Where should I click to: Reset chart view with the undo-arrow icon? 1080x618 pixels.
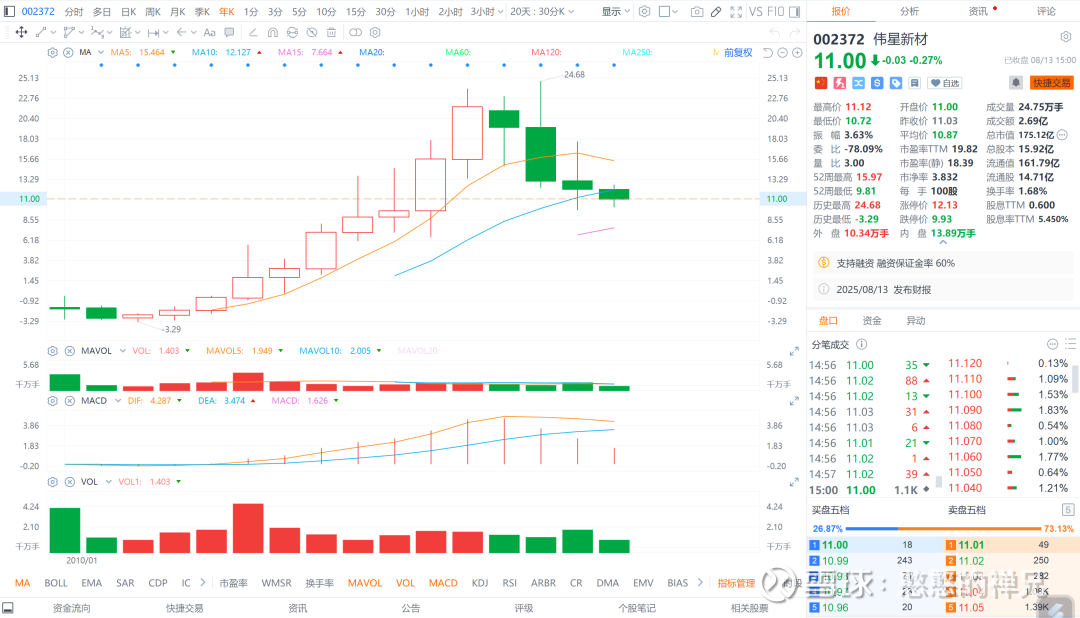768,53
